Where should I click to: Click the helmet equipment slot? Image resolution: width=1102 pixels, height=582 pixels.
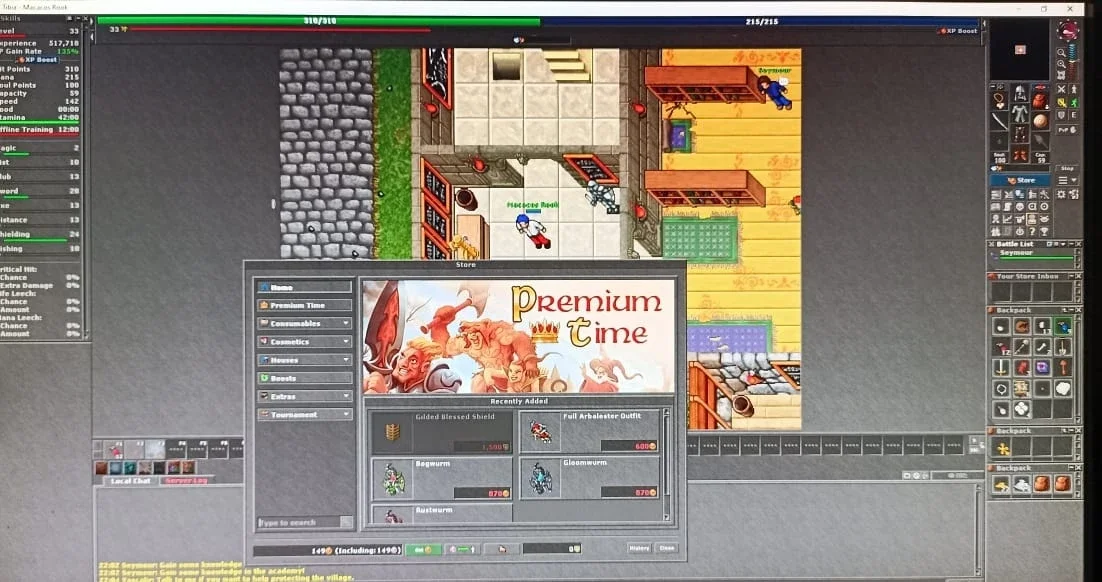click(x=1020, y=93)
